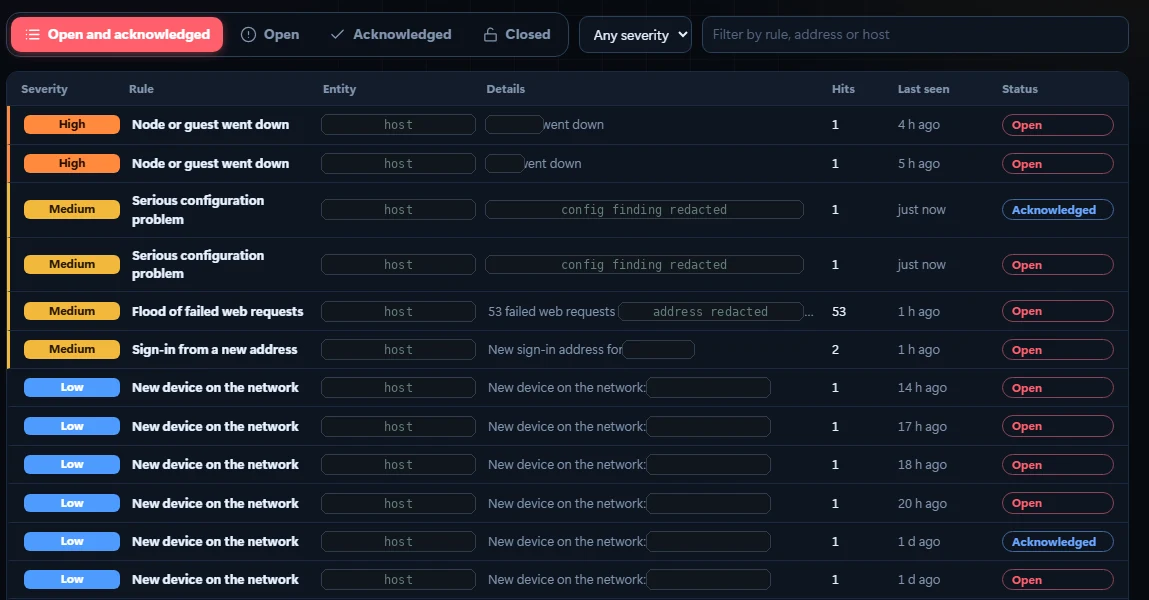Screen dimensions: 1149x600
Task: Switch to the Closed filter tab
Action: [517, 34]
